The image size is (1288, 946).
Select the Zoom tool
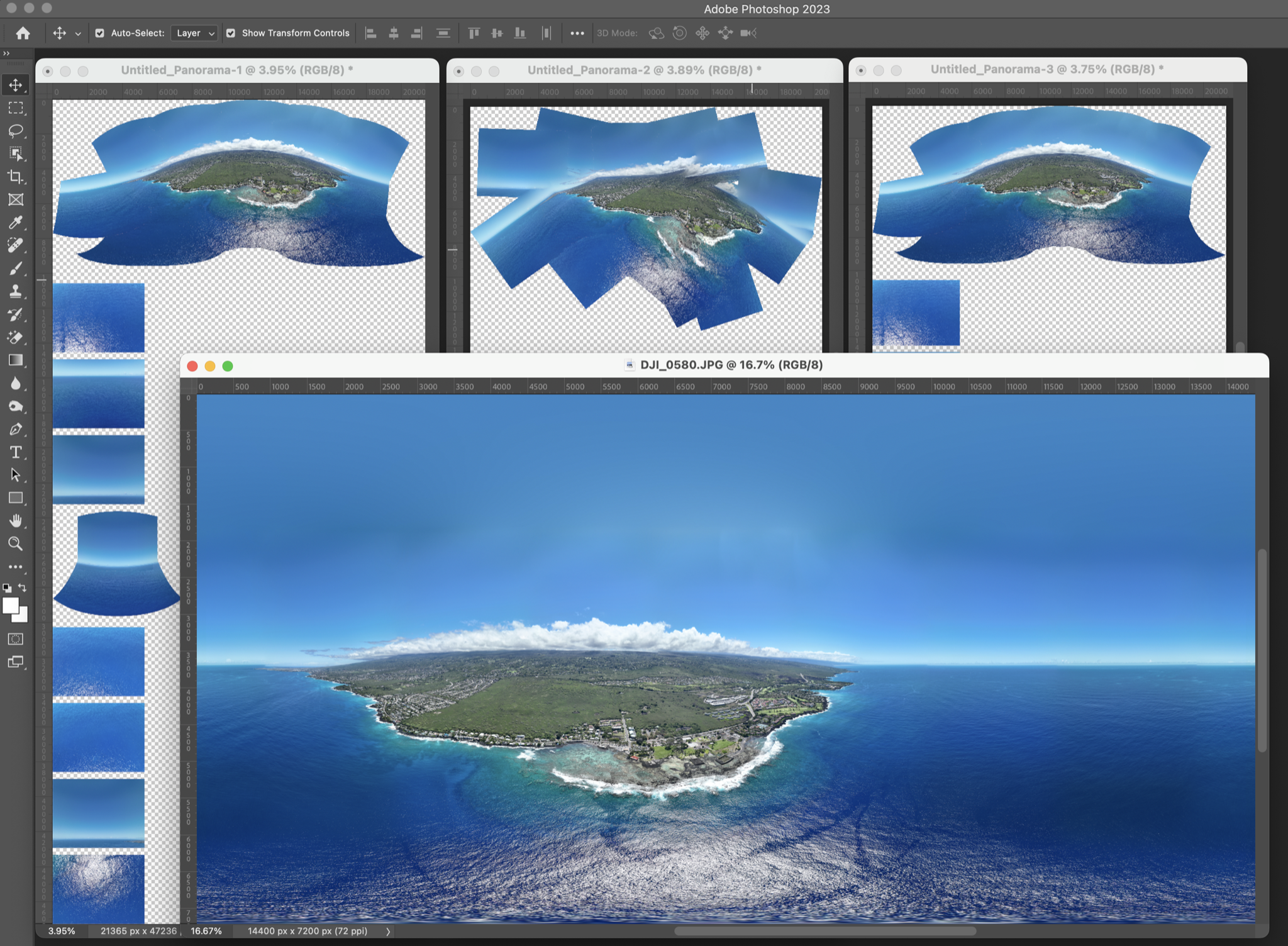[x=16, y=543]
